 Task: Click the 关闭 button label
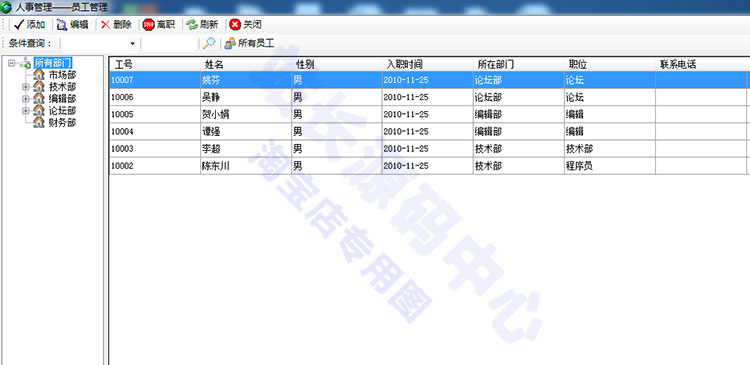pyautogui.click(x=252, y=25)
